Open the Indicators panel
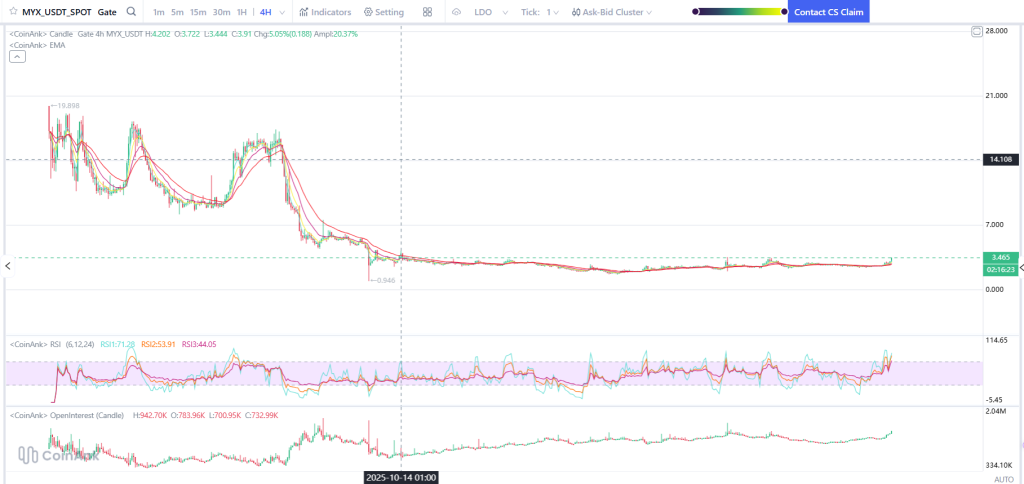 tap(325, 12)
